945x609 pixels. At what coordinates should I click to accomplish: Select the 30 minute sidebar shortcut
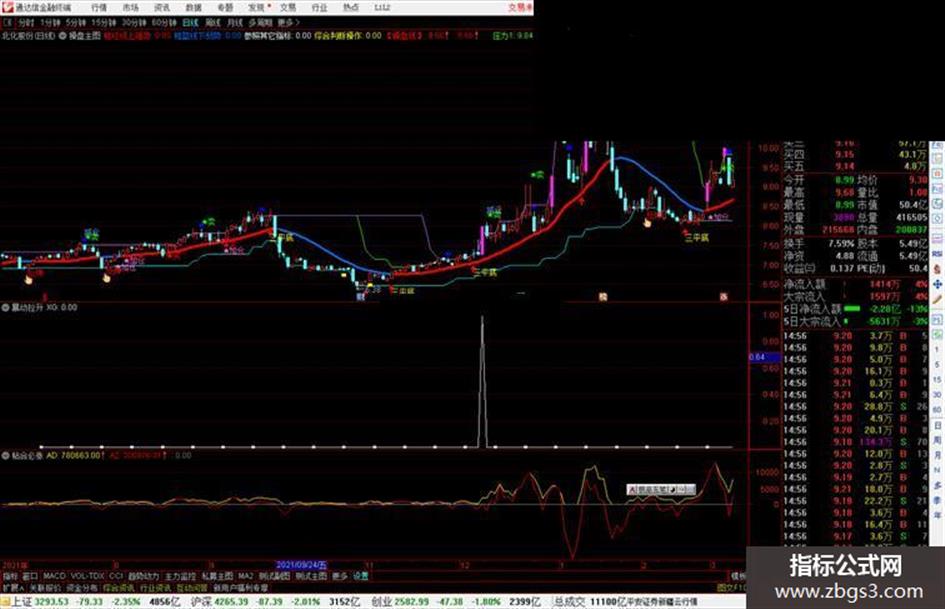937,395
